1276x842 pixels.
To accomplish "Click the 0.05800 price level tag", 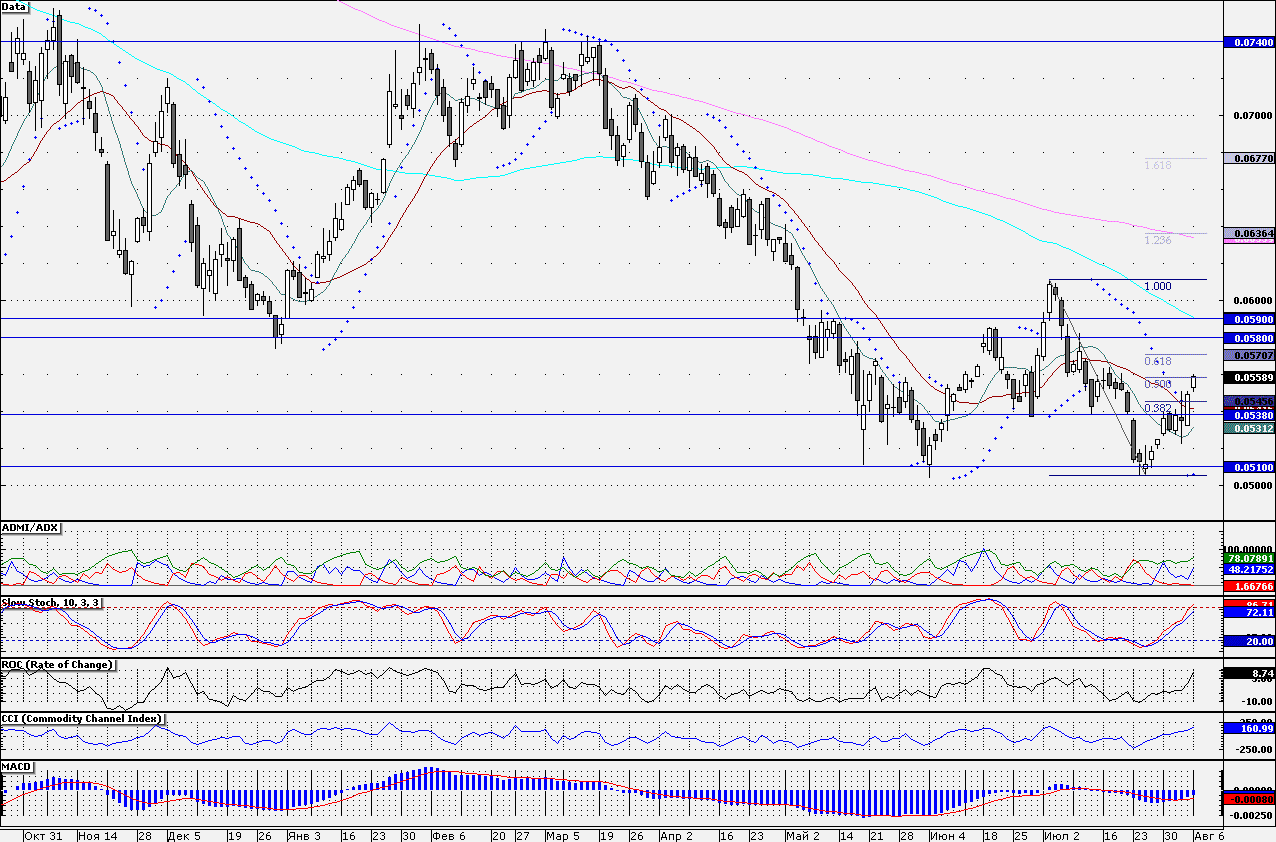I will click(x=1249, y=338).
